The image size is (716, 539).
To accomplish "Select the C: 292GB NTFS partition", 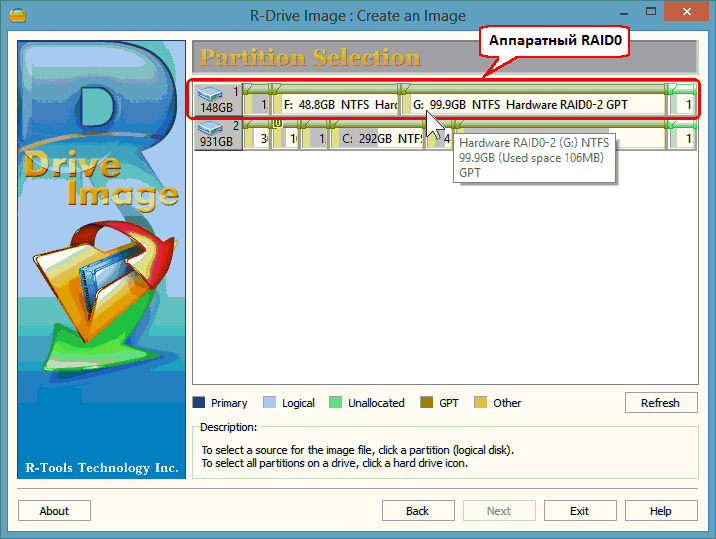I will pos(377,136).
